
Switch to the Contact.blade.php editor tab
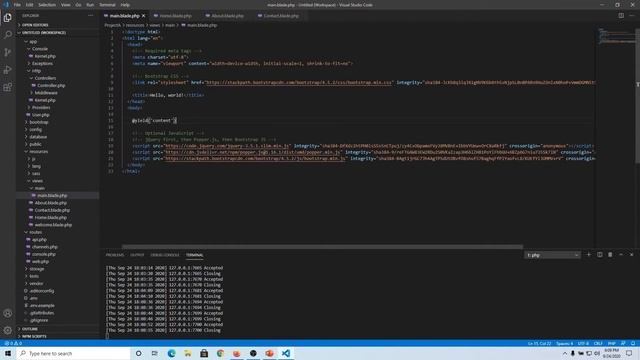click(281, 16)
